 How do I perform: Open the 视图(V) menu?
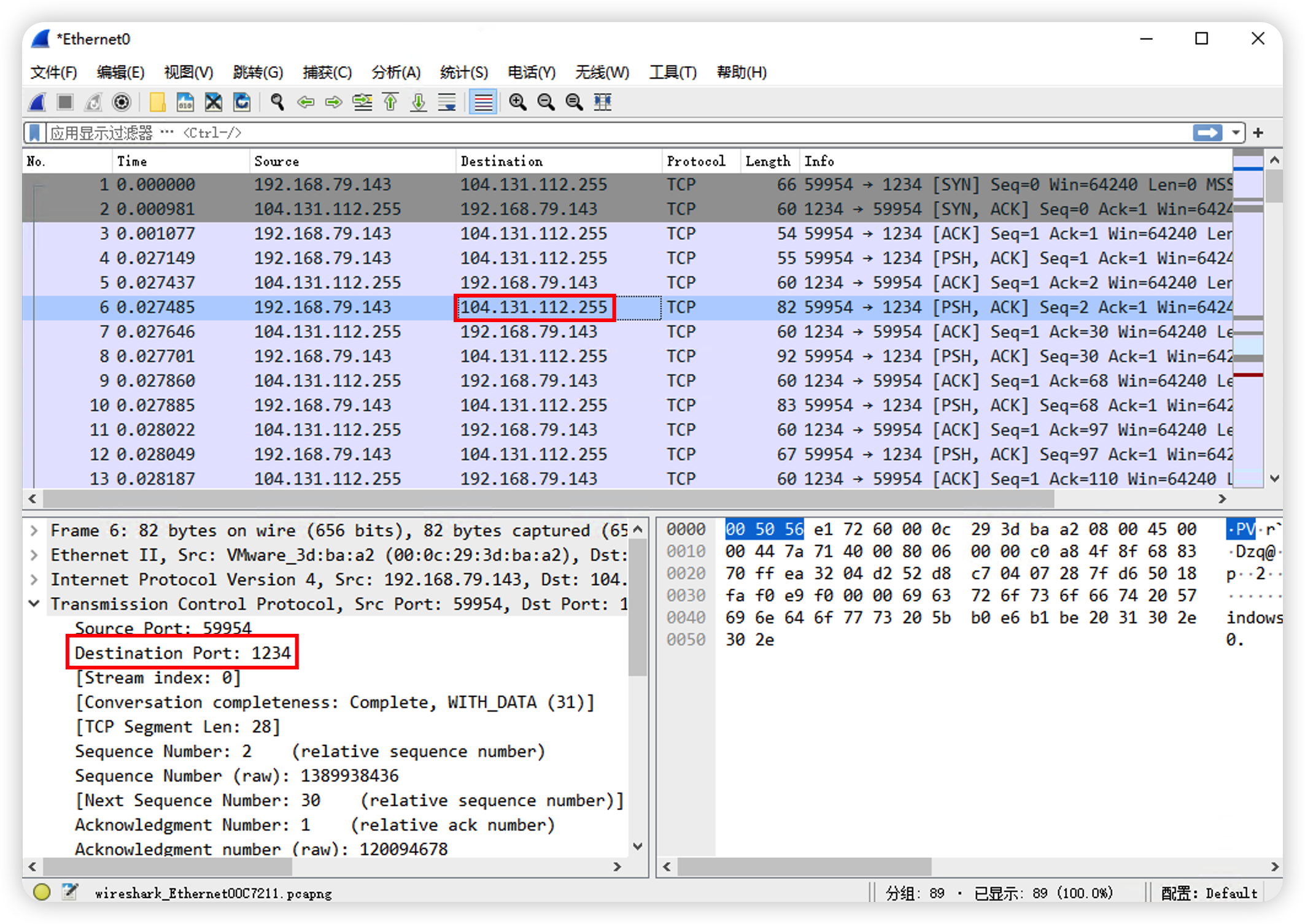188,72
